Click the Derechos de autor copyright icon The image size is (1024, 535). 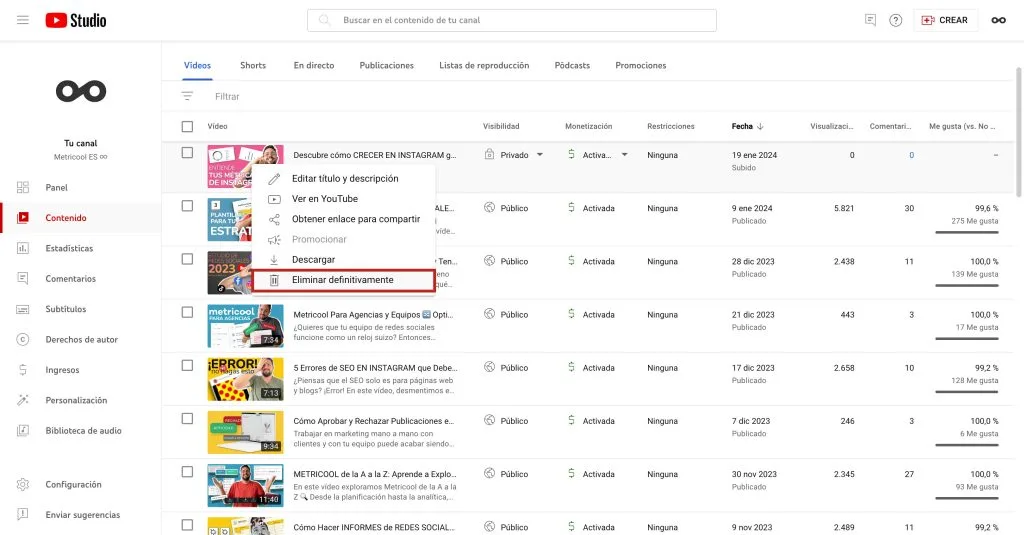point(23,339)
